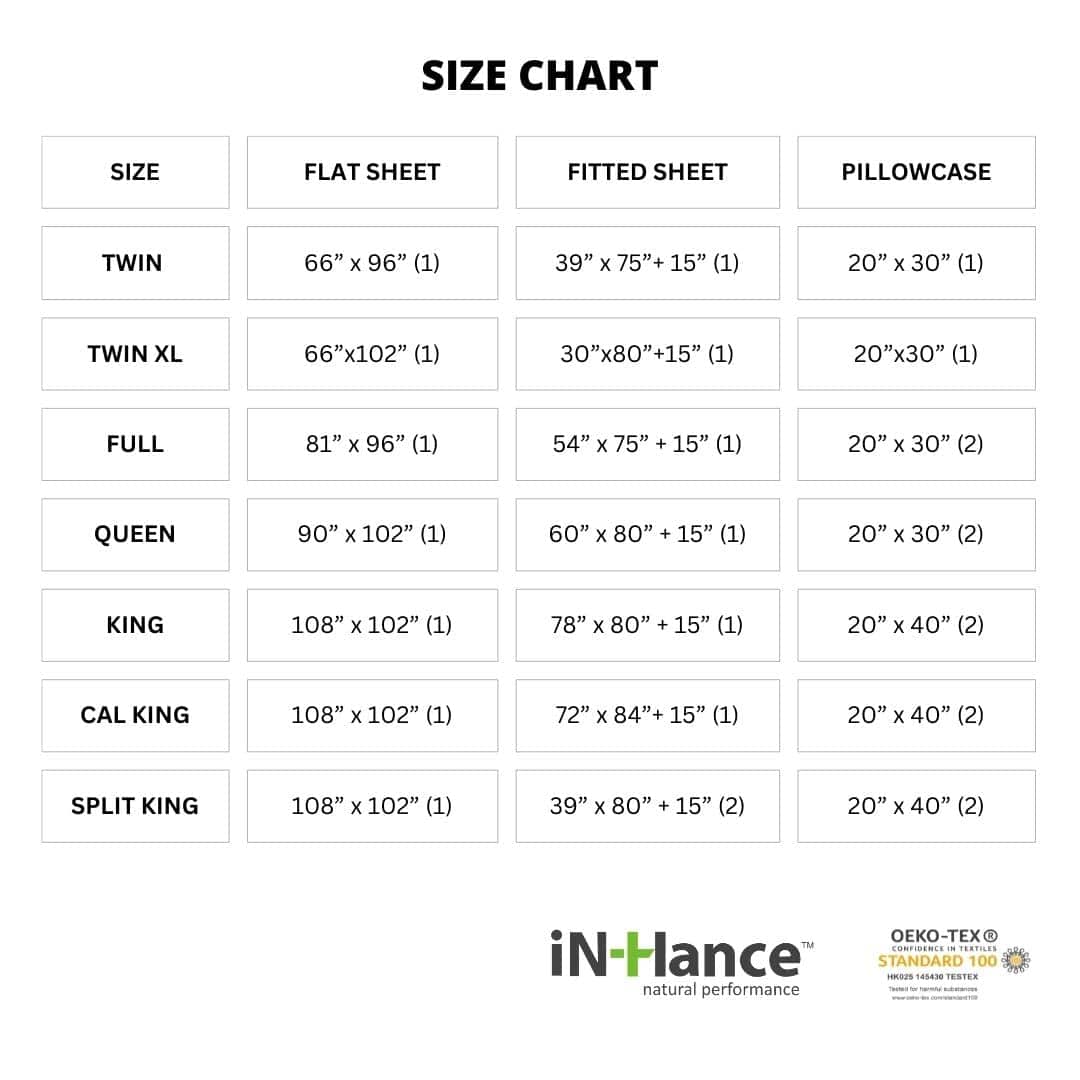Click the "natural performance" tagline text
The height and width of the screenshot is (1080, 1080).
click(x=720, y=990)
